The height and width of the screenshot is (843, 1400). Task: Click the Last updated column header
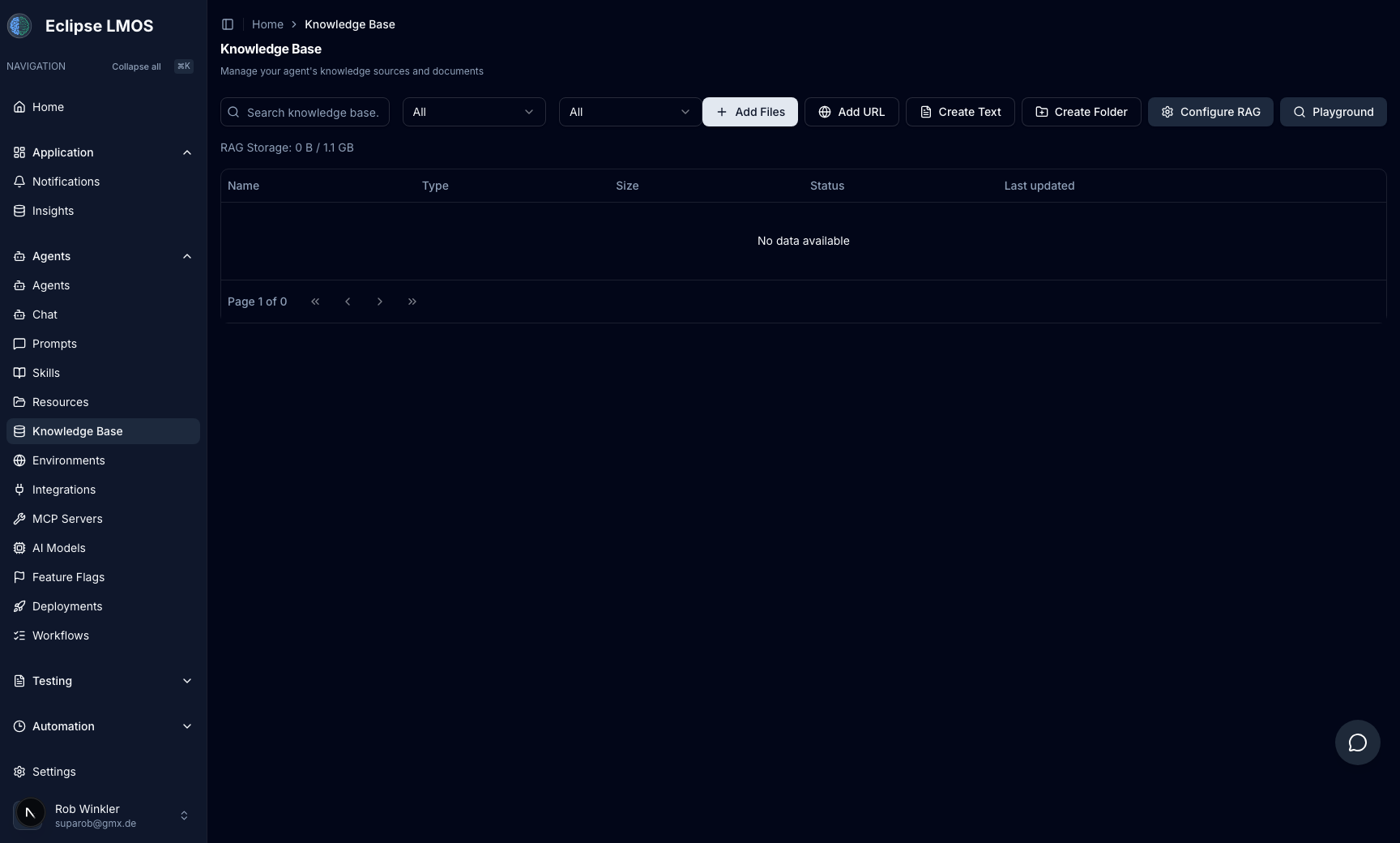[x=1039, y=186]
